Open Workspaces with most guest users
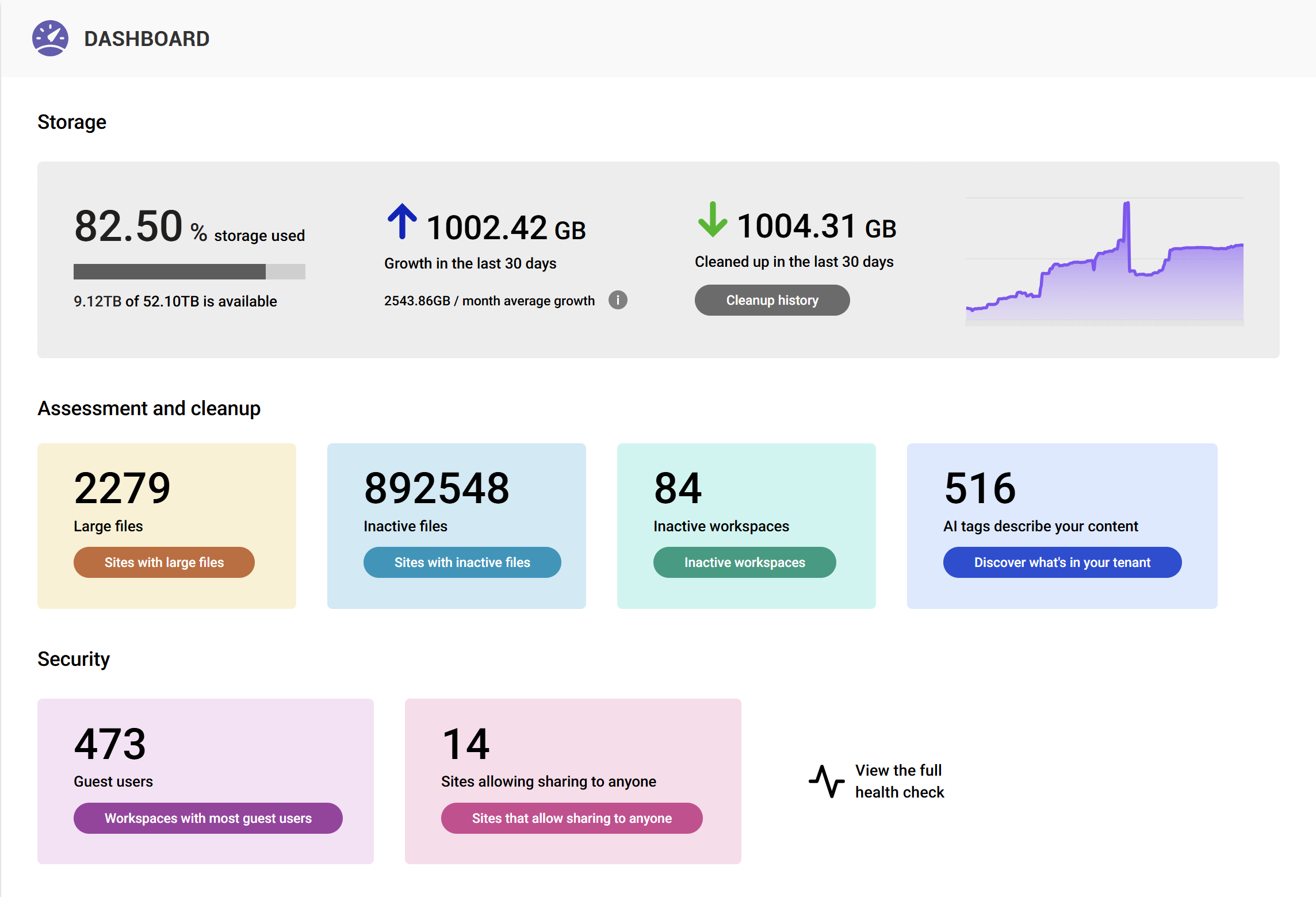The height and width of the screenshot is (897, 1316). [208, 818]
